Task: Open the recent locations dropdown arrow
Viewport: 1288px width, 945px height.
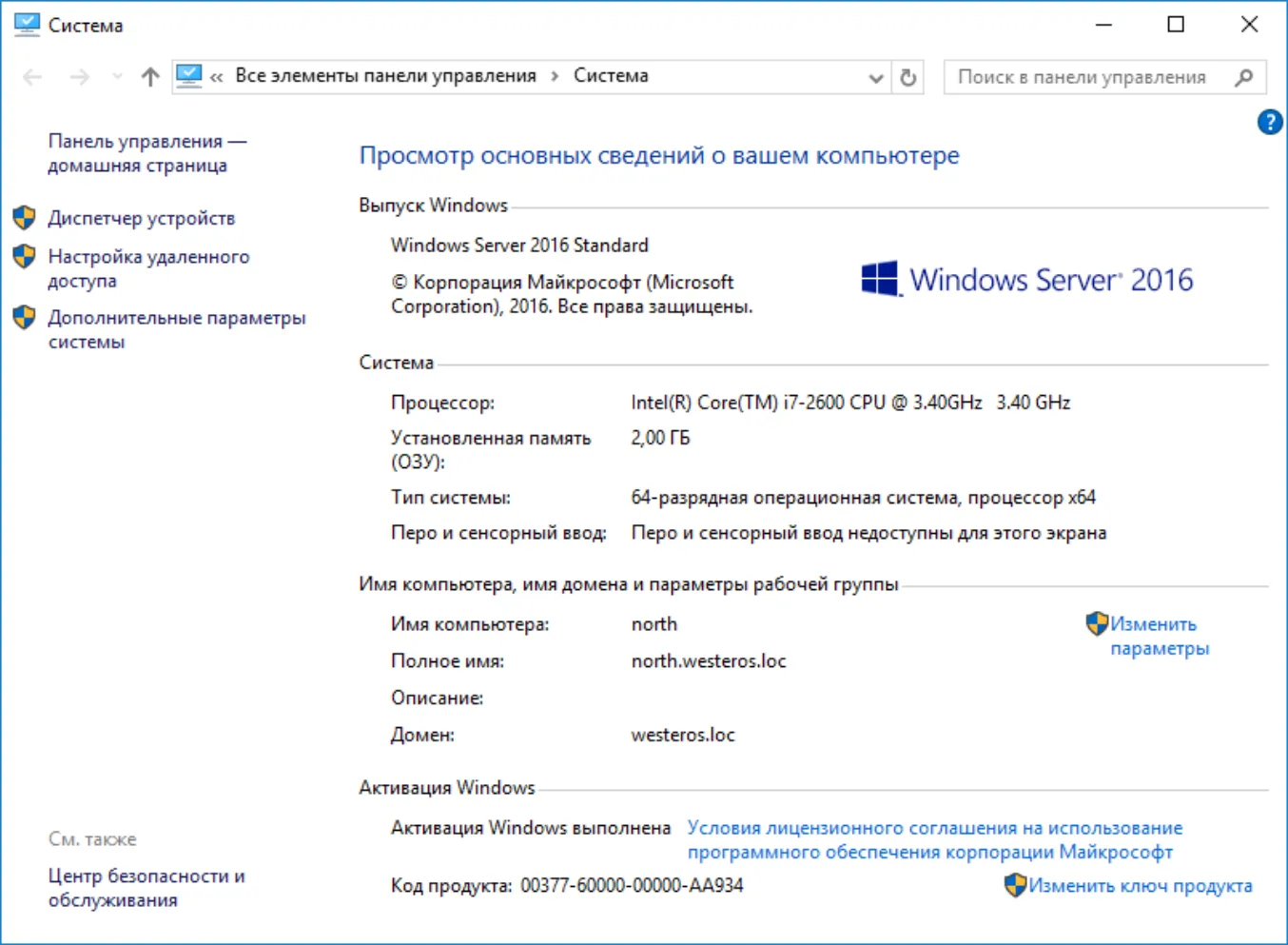Action: 117,77
